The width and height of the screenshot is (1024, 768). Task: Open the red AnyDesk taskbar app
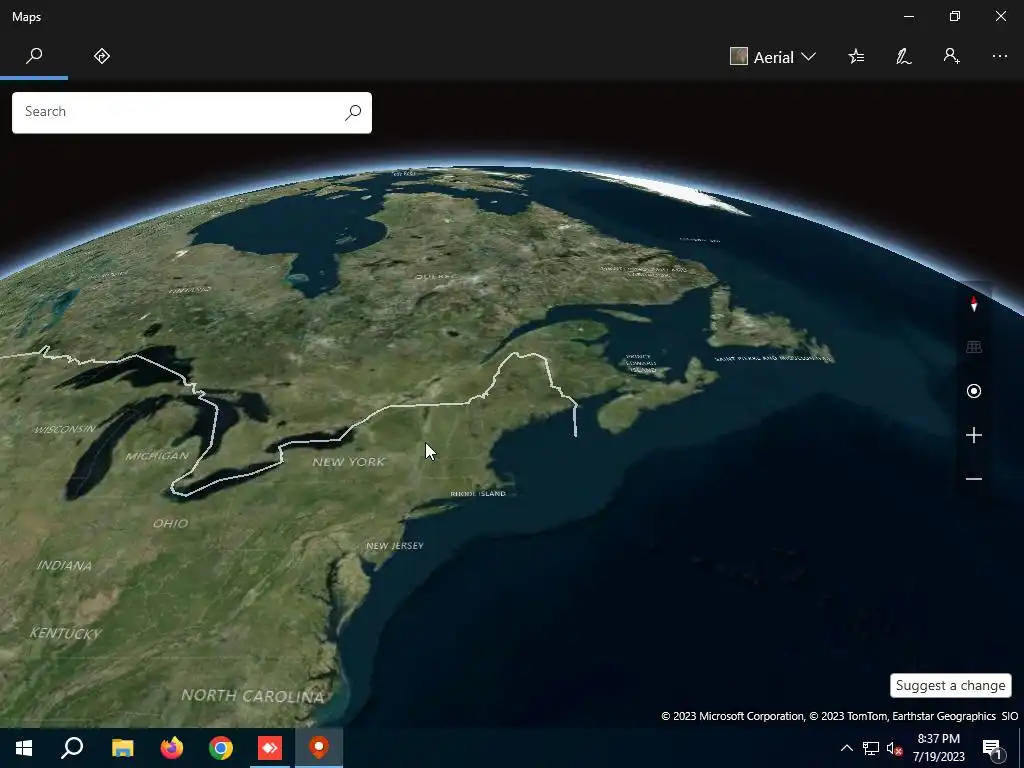270,748
